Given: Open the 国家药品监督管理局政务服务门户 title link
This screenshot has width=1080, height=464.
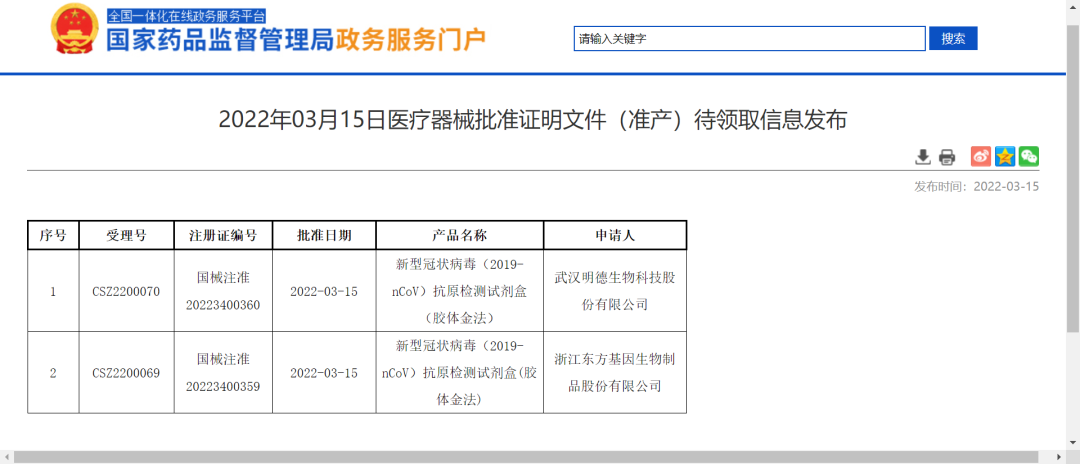Looking at the screenshot, I should (x=296, y=41).
